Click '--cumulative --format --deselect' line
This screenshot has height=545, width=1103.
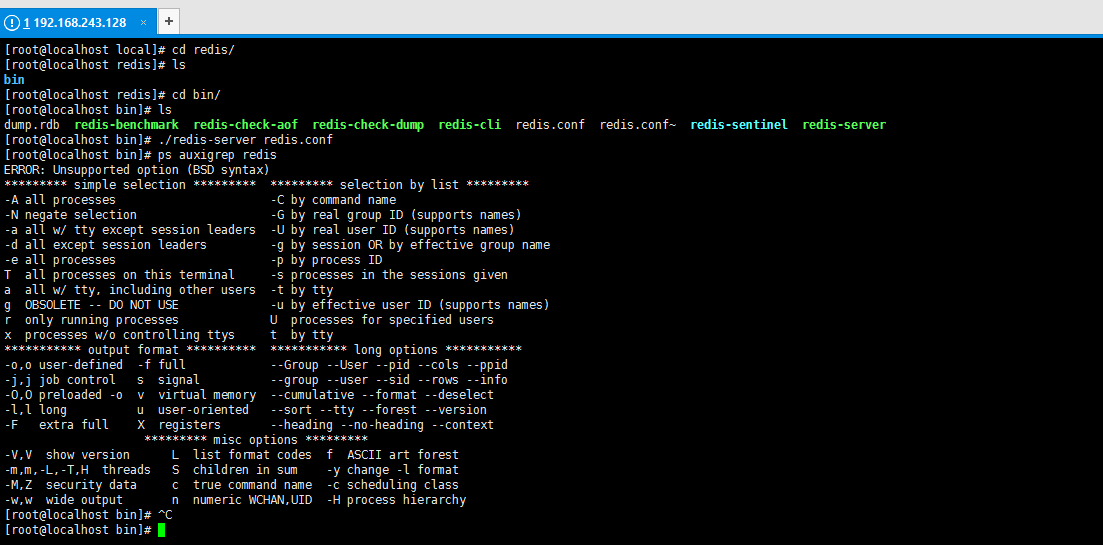382,395
